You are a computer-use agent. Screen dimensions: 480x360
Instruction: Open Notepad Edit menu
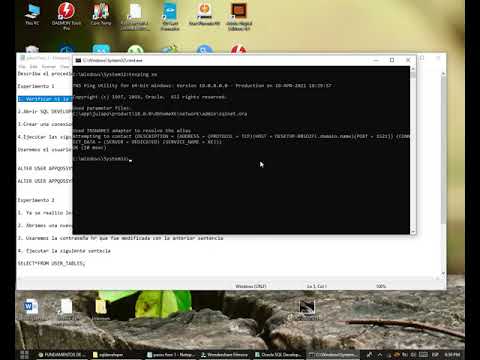(x=33, y=67)
